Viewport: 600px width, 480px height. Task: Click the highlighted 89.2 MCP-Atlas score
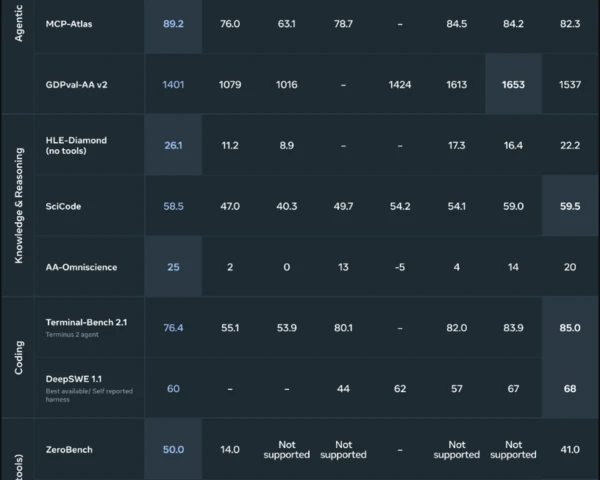tap(173, 24)
